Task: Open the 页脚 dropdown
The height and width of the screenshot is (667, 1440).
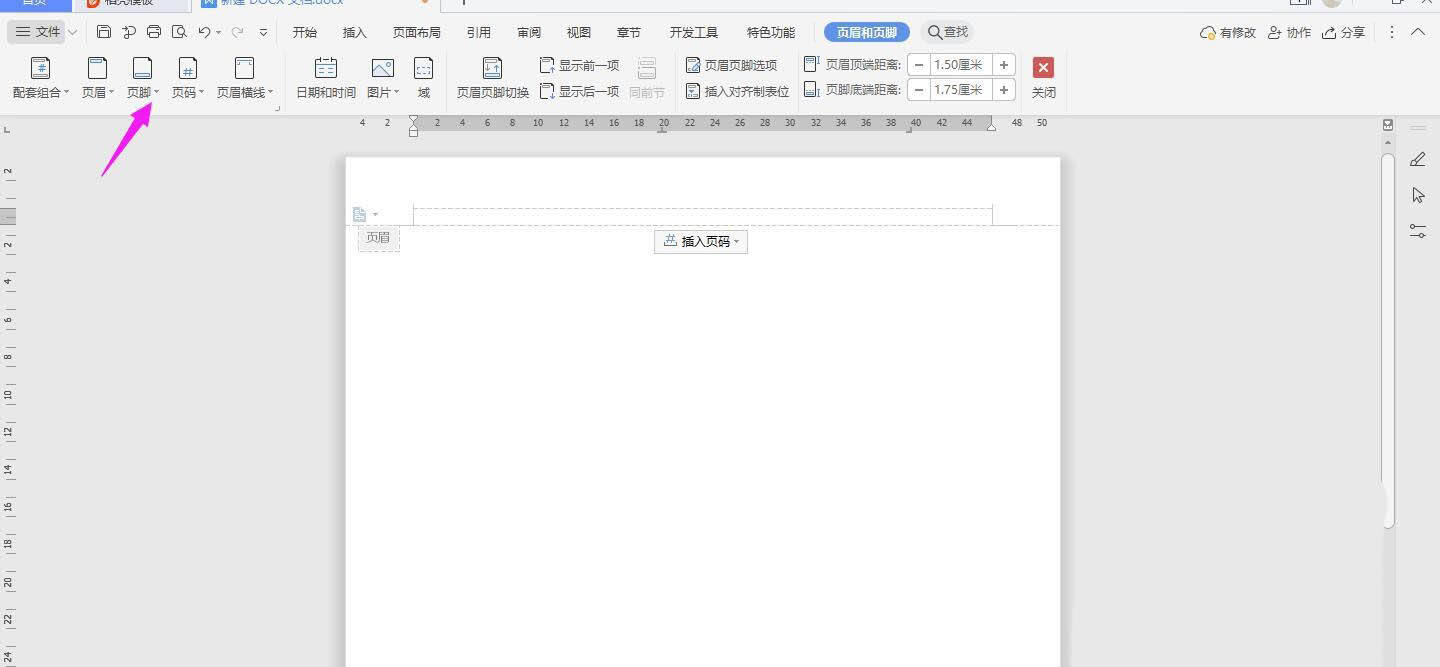Action: 142,77
